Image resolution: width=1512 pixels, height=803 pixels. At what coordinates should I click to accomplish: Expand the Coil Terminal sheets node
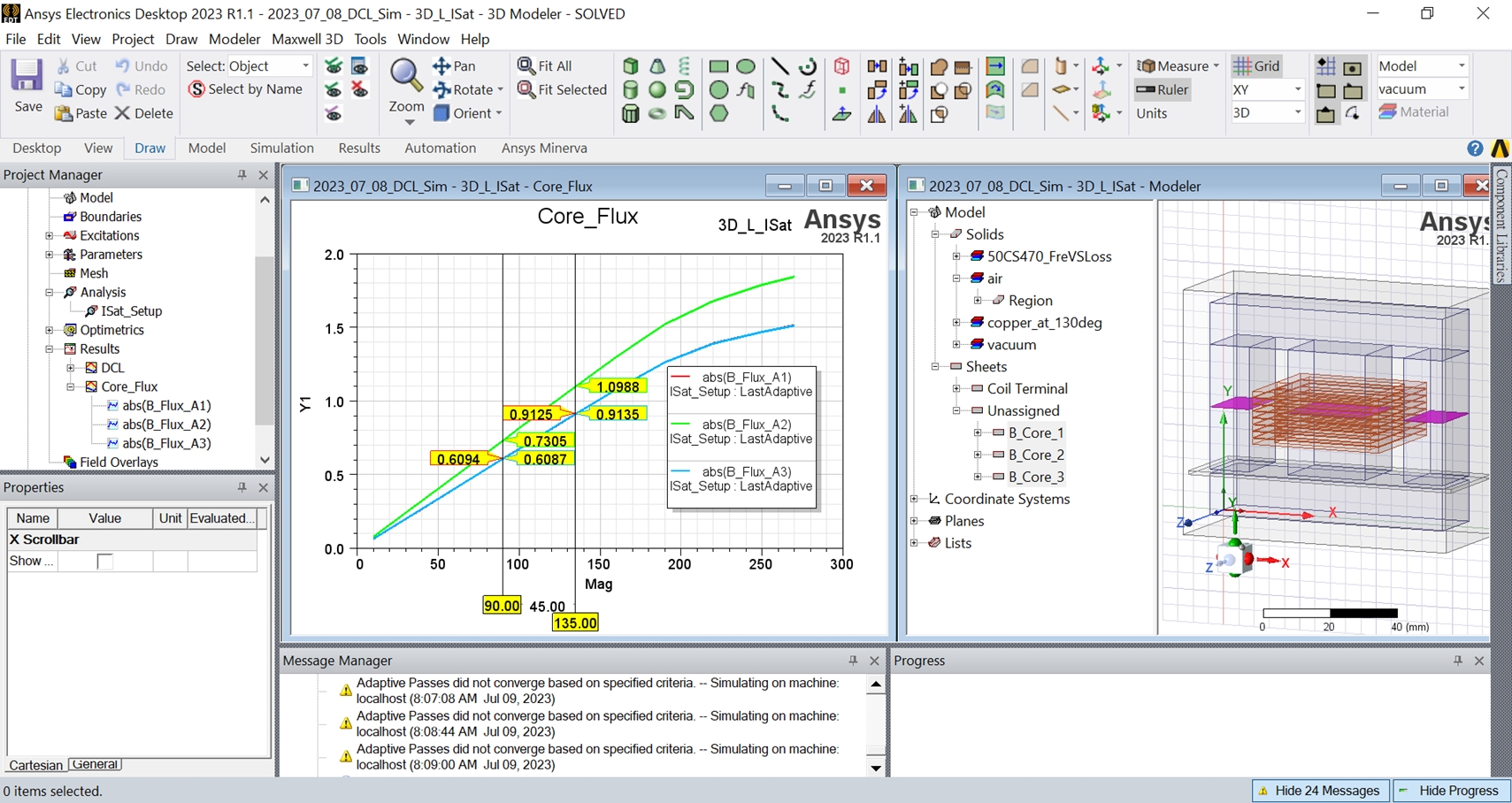tap(956, 389)
